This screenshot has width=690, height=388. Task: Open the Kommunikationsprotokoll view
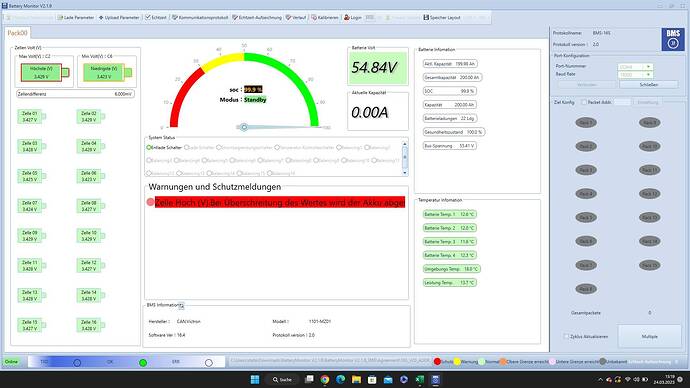tap(200, 18)
